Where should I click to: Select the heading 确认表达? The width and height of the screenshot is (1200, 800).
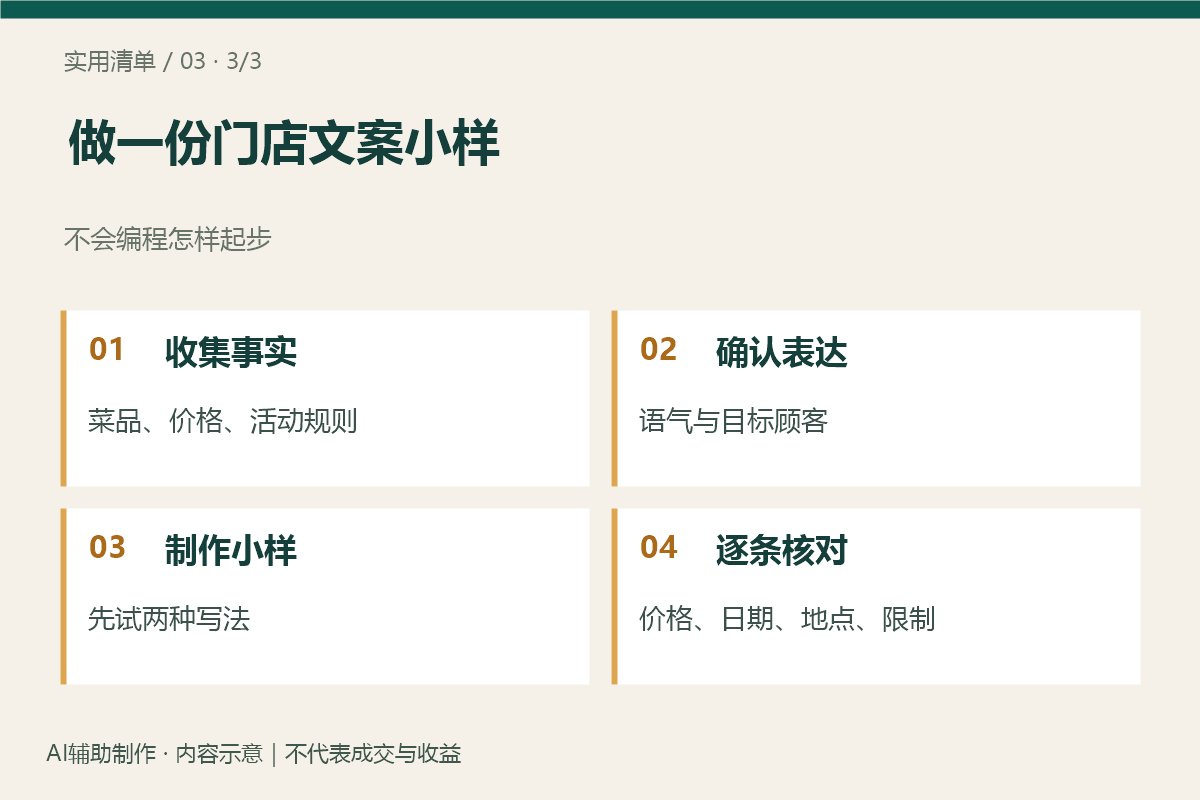pyautogui.click(x=782, y=352)
